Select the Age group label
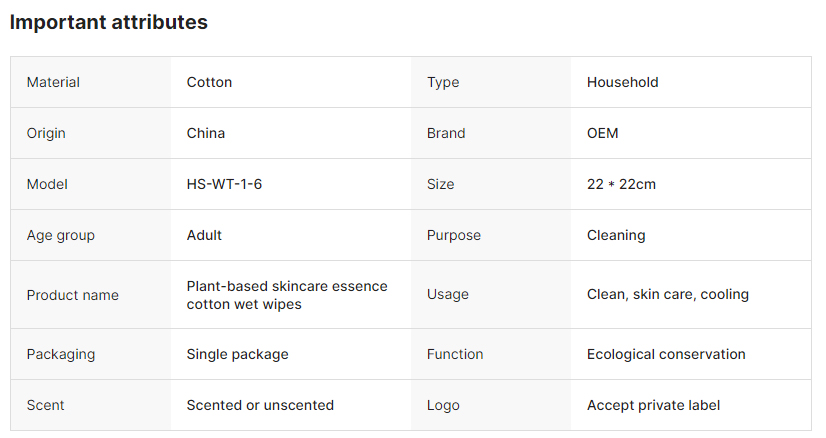The width and height of the screenshot is (826, 438). (60, 235)
